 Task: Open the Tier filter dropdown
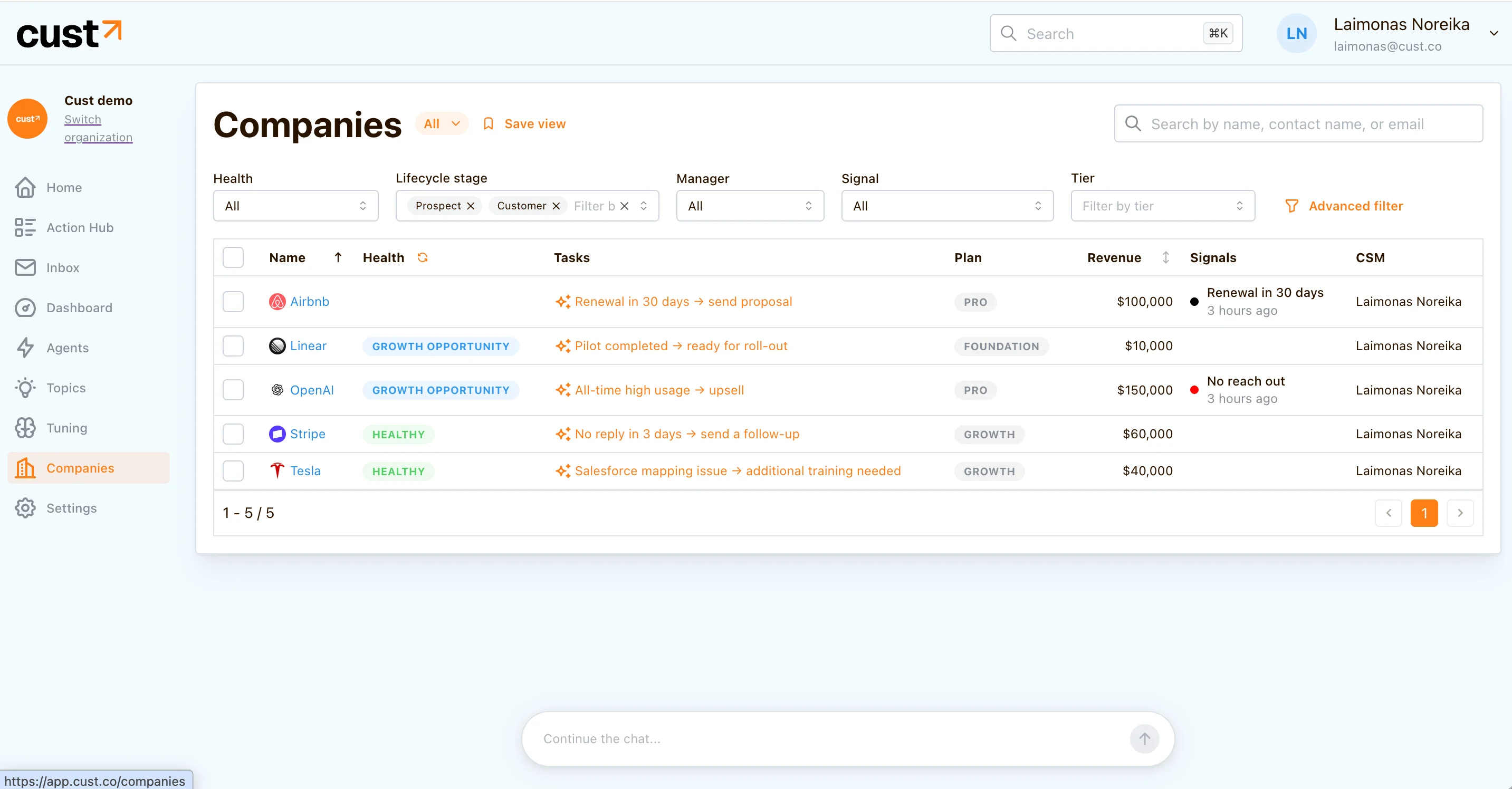(1163, 206)
